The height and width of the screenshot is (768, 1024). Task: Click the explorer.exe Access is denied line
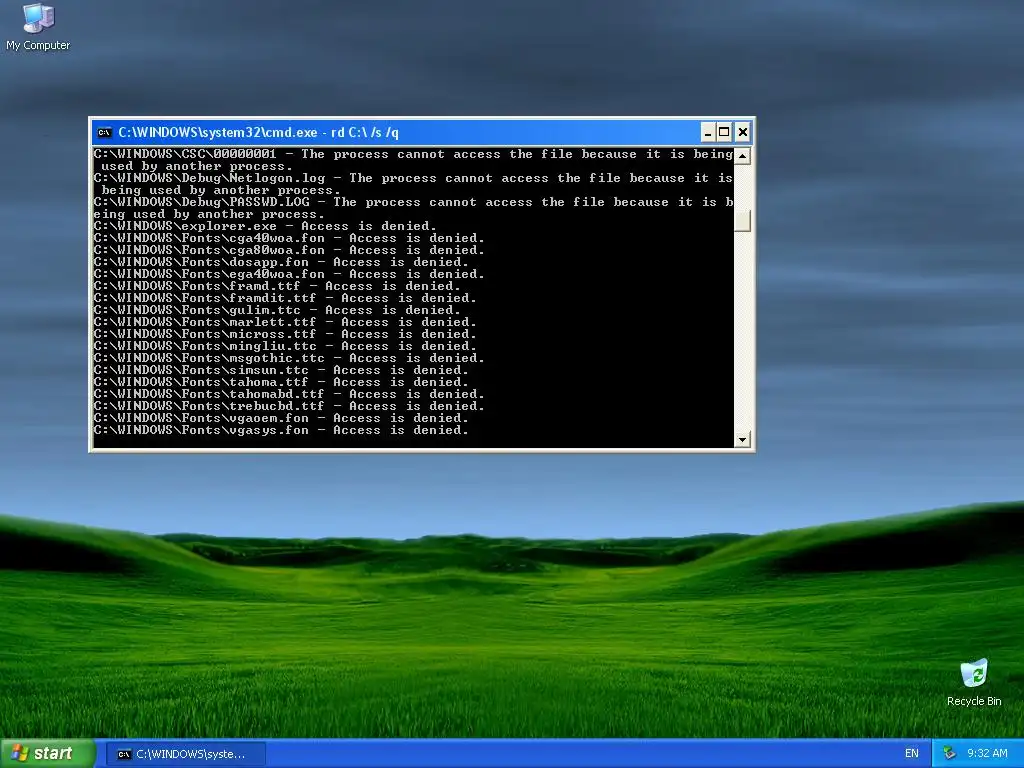[265, 226]
